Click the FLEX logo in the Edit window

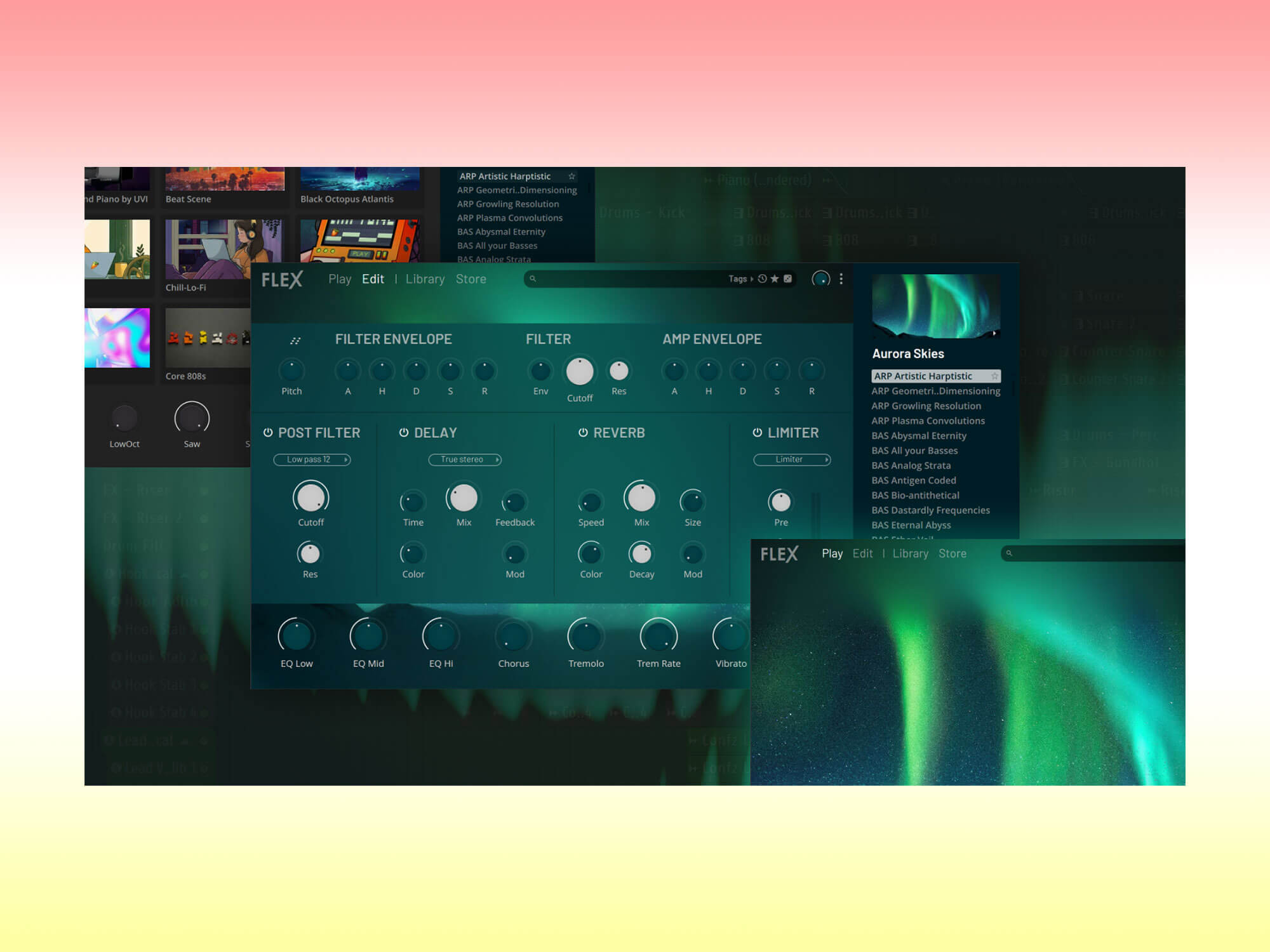[x=282, y=279]
